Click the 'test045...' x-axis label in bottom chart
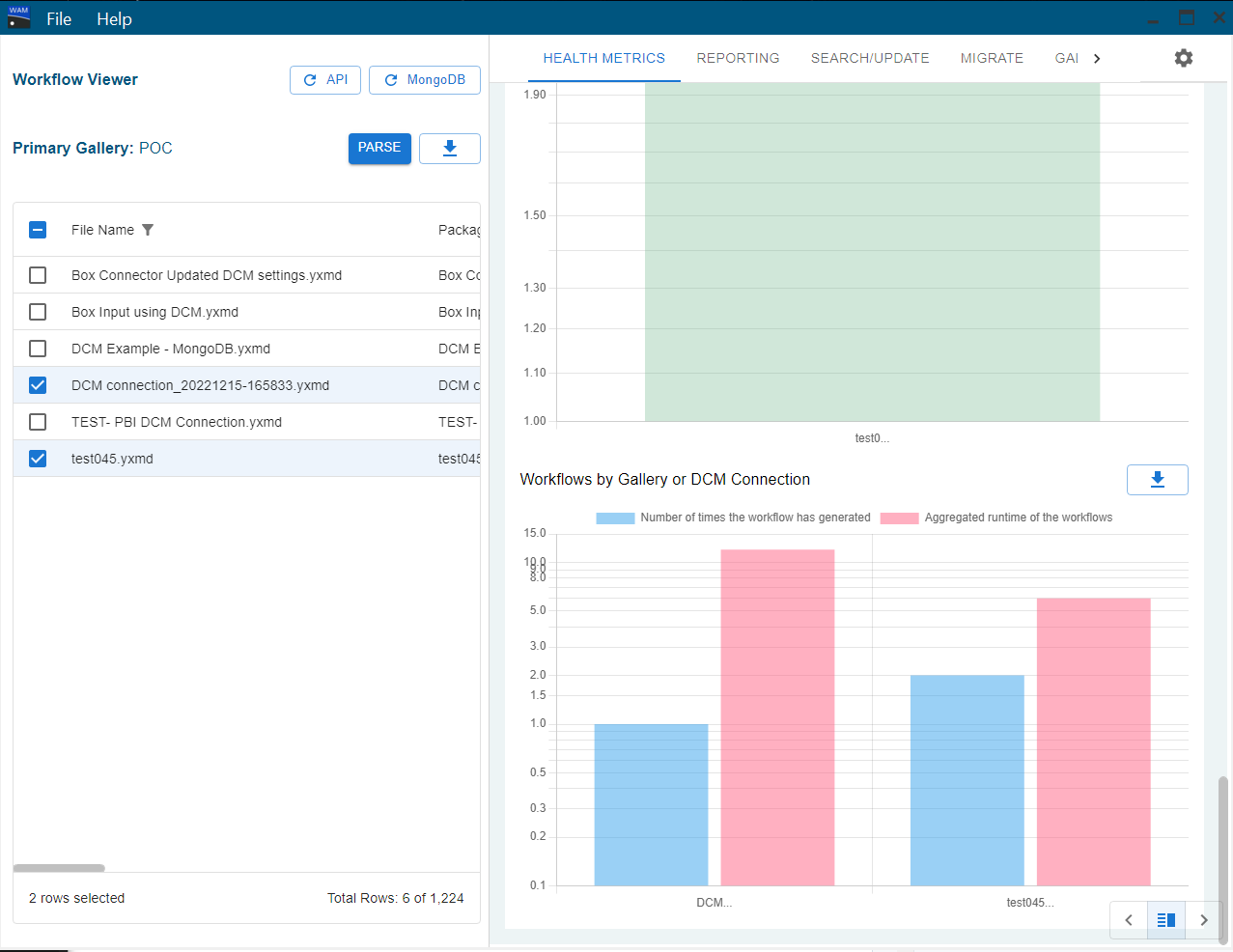Screen dimensions: 1233x952 pyautogui.click(x=1030, y=903)
